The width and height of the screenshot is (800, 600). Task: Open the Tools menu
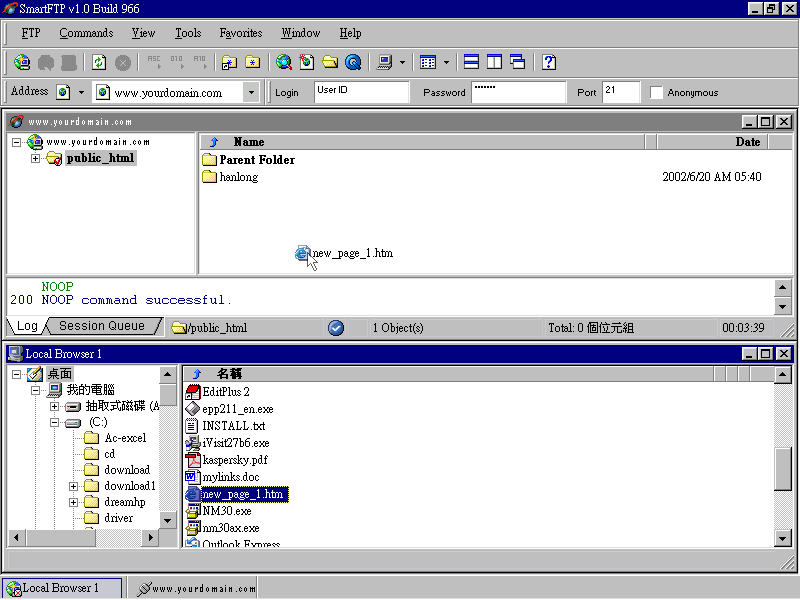(188, 33)
